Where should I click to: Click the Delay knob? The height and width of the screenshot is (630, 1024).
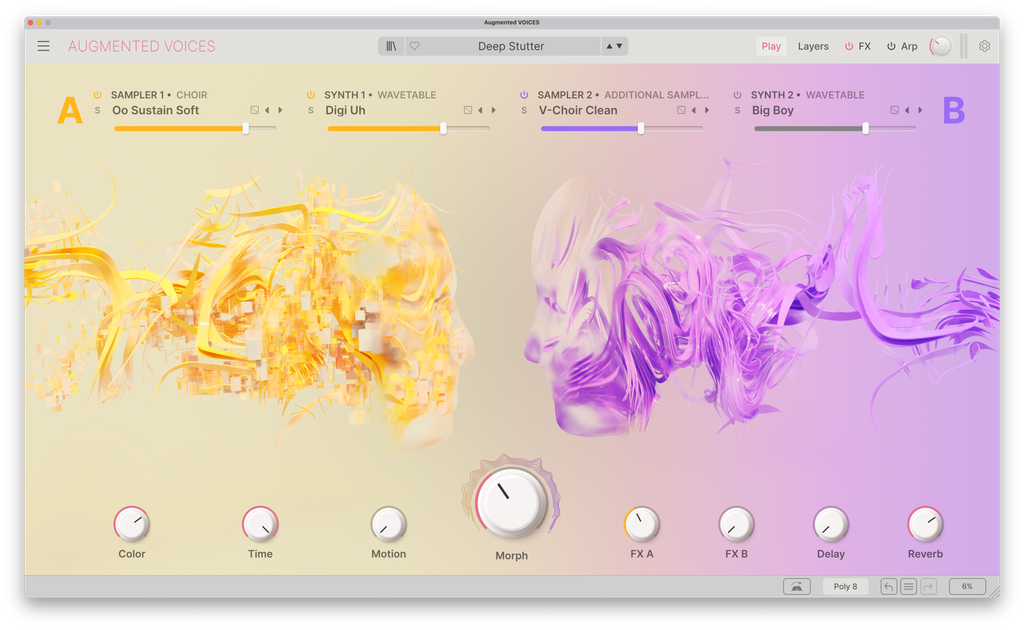click(x=831, y=524)
